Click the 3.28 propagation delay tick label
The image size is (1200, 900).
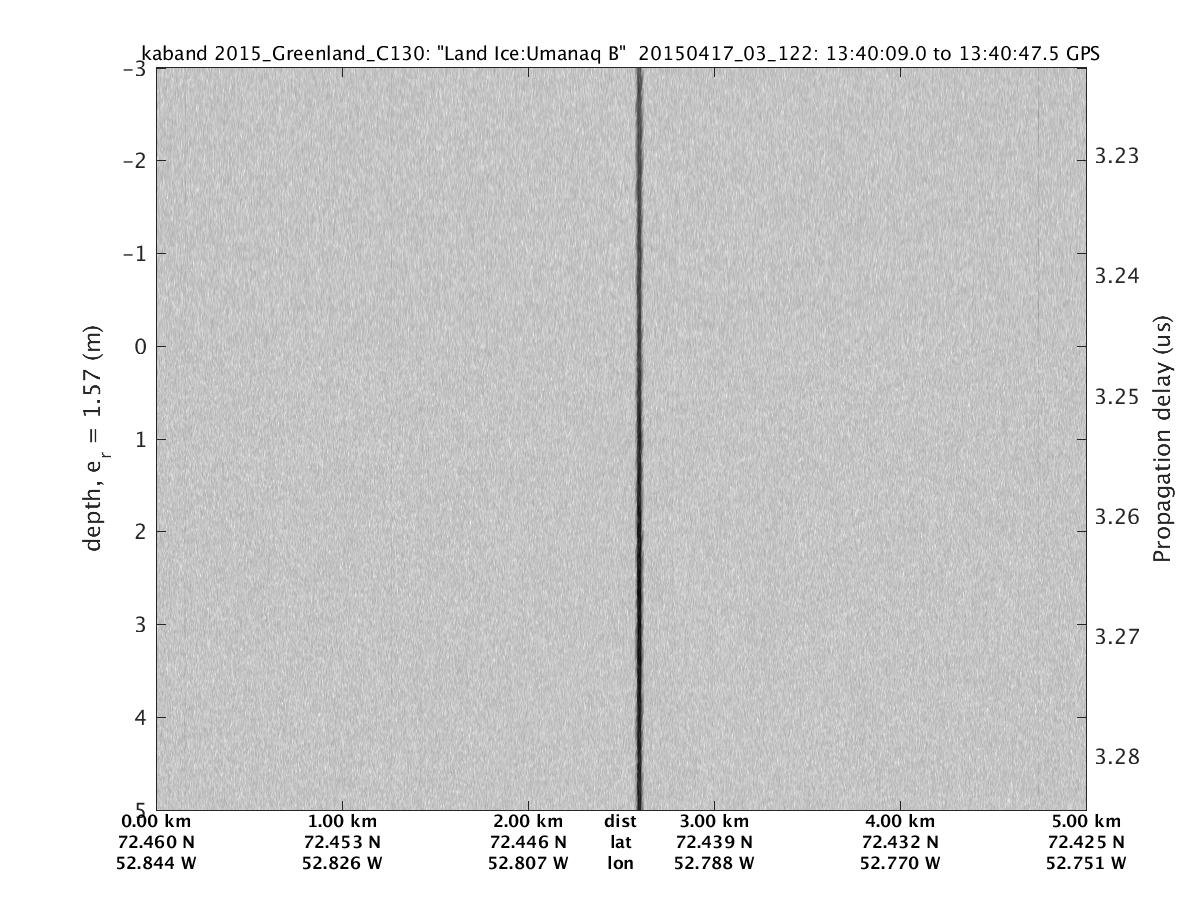tap(1116, 757)
